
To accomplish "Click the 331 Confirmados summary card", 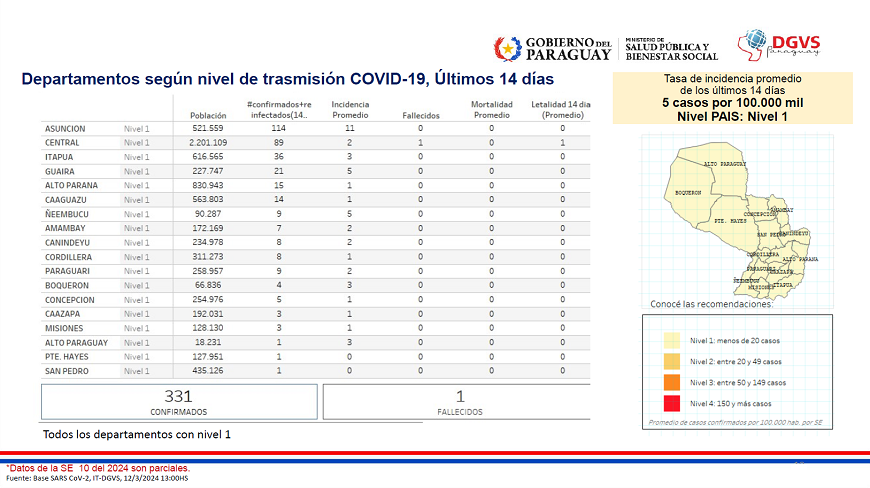I will pyautogui.click(x=178, y=401).
